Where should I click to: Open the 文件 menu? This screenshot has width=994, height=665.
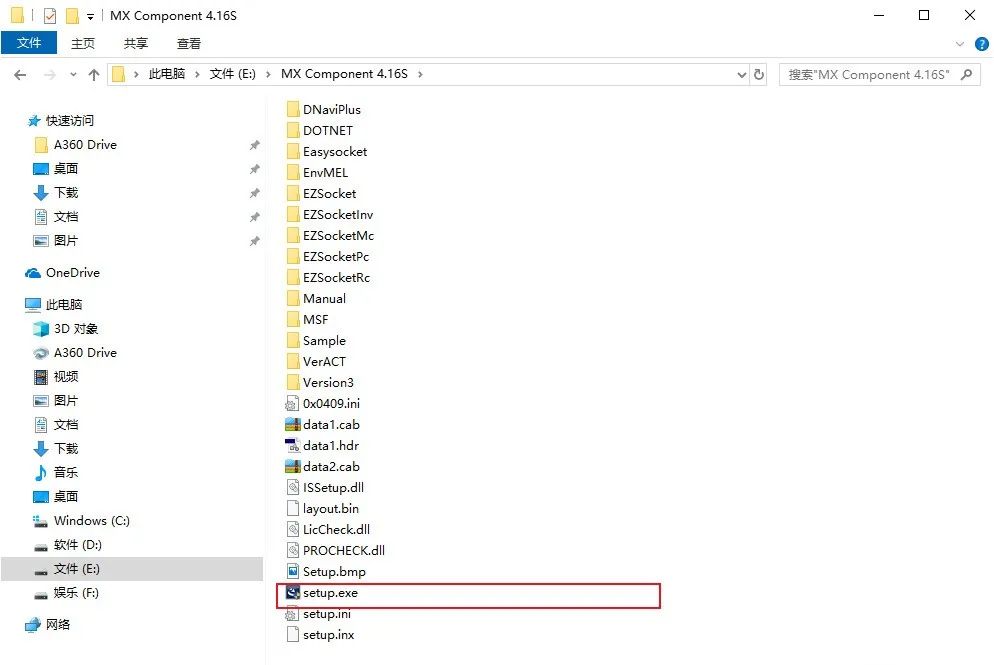[x=30, y=43]
